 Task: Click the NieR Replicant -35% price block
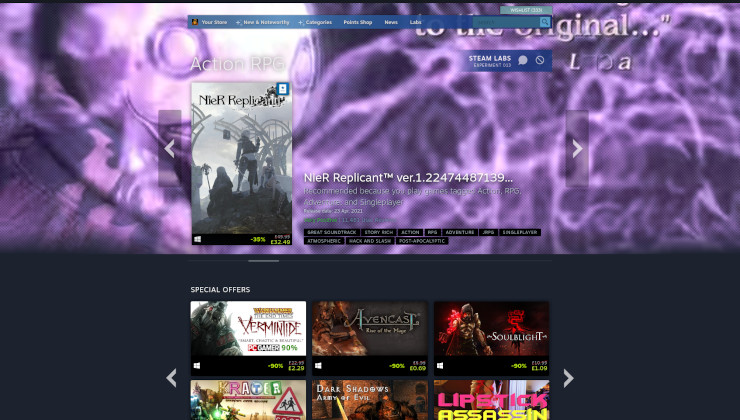tap(270, 239)
